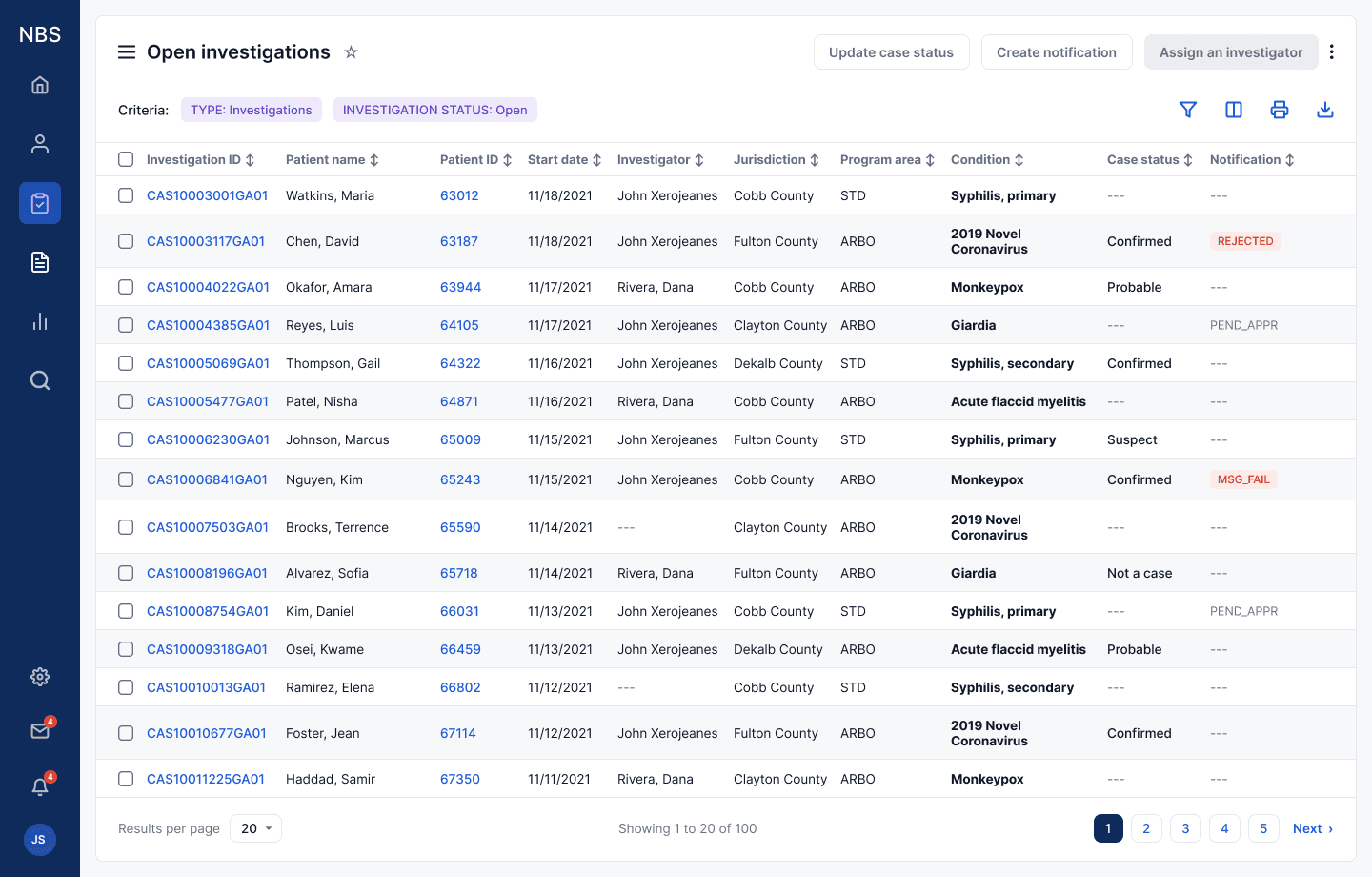
Task: Go to page 3
Action: point(1185,828)
